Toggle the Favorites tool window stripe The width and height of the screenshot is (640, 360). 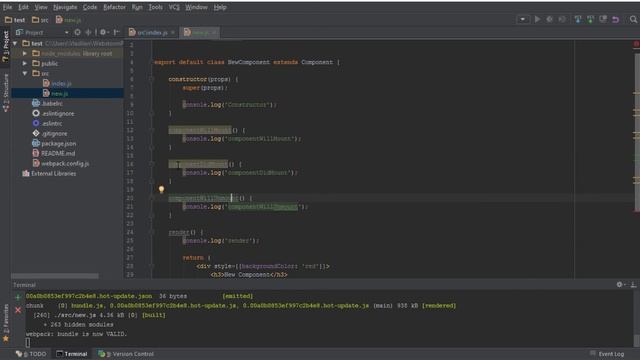point(5,322)
